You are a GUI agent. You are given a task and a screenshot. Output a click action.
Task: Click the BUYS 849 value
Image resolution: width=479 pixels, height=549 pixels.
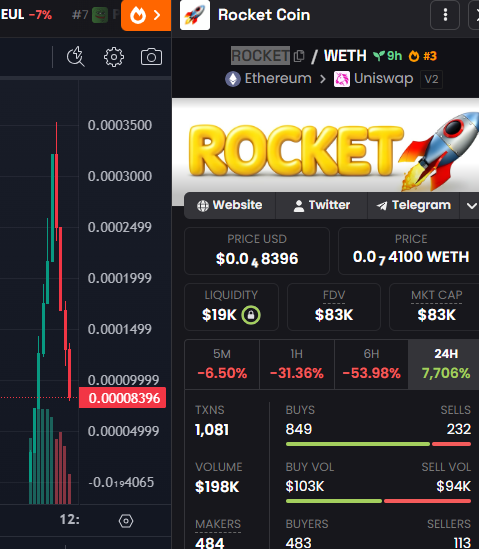pyautogui.click(x=299, y=429)
